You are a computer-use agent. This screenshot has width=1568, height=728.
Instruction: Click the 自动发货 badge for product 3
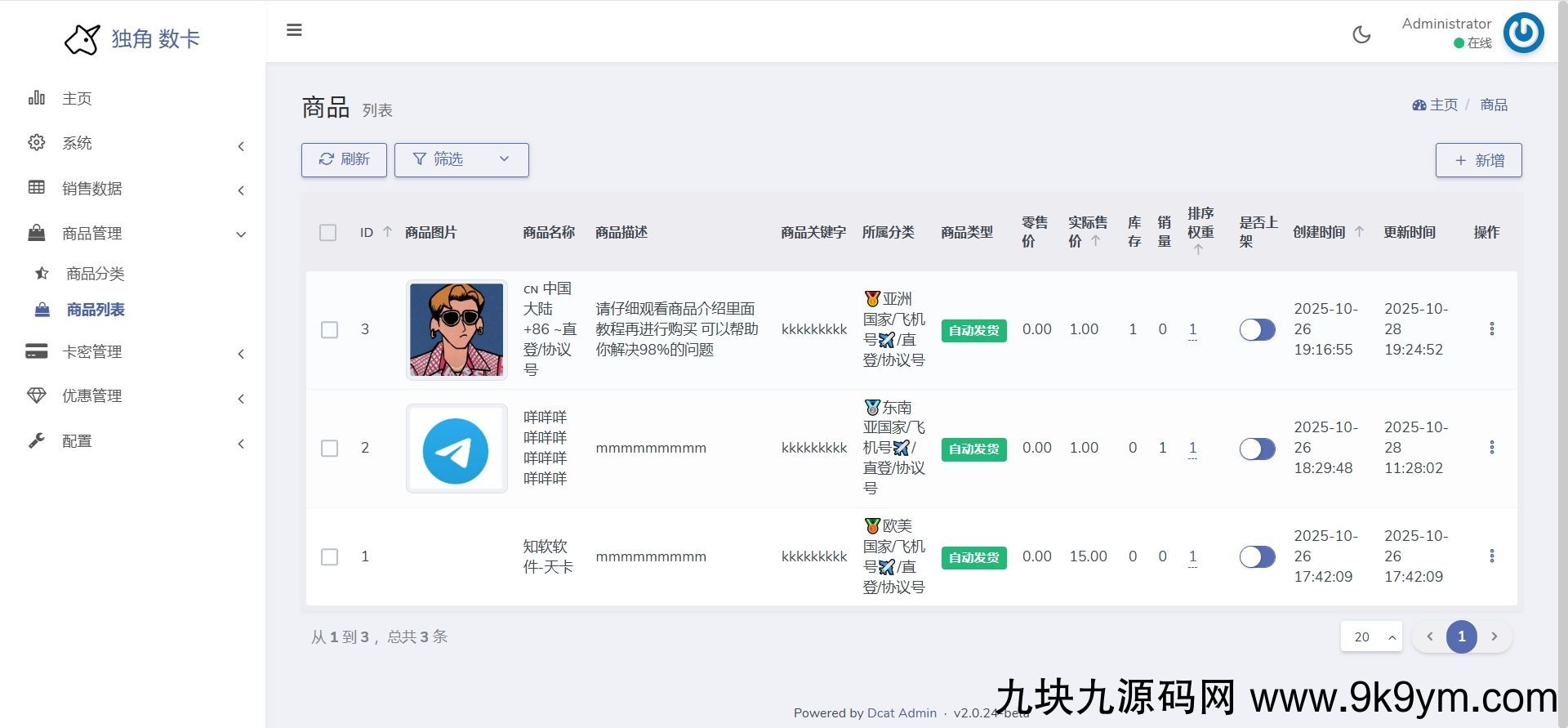[x=973, y=330]
